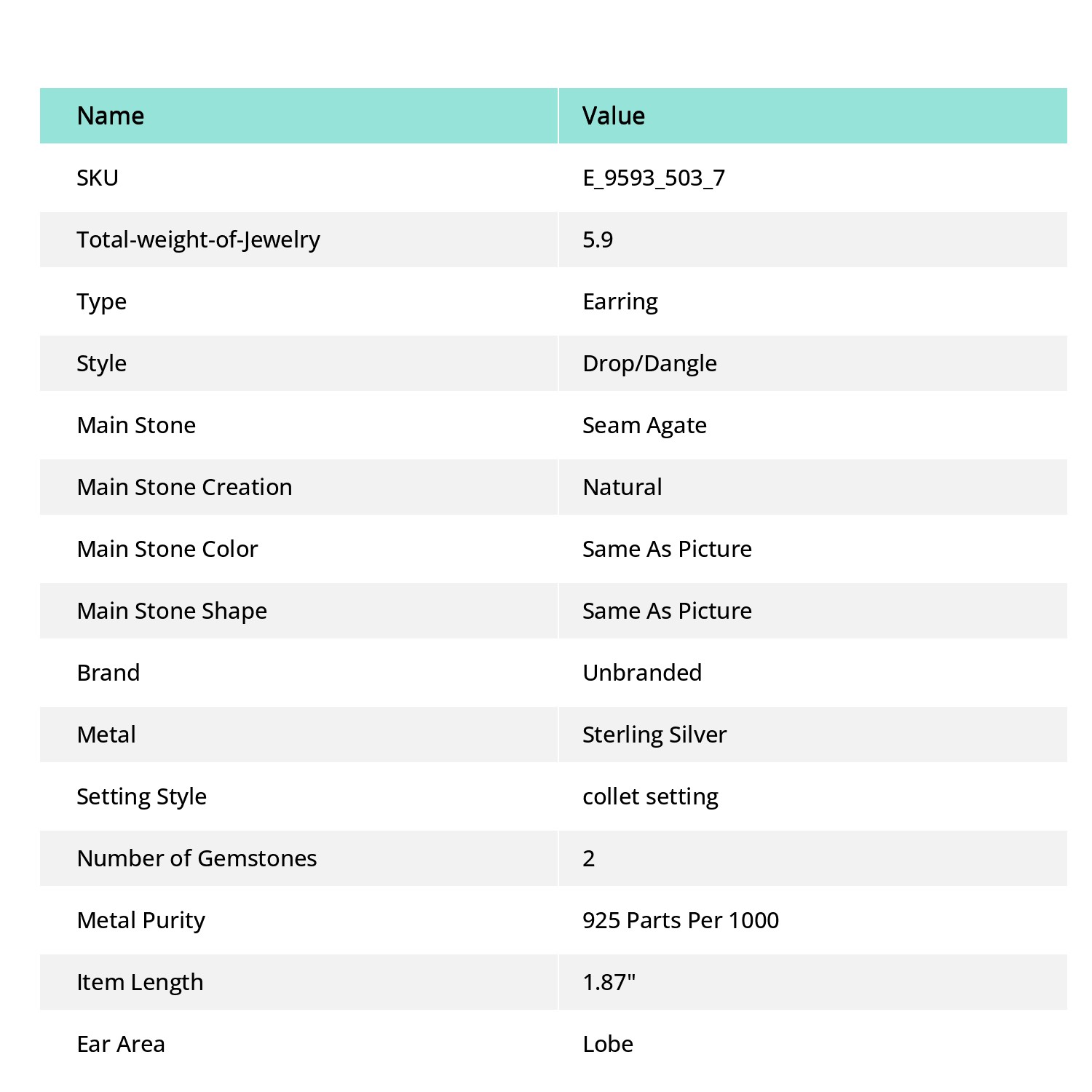Viewport: 1092px width, 1092px height.
Task: Click the Main Stone Color label
Action: [x=167, y=549]
